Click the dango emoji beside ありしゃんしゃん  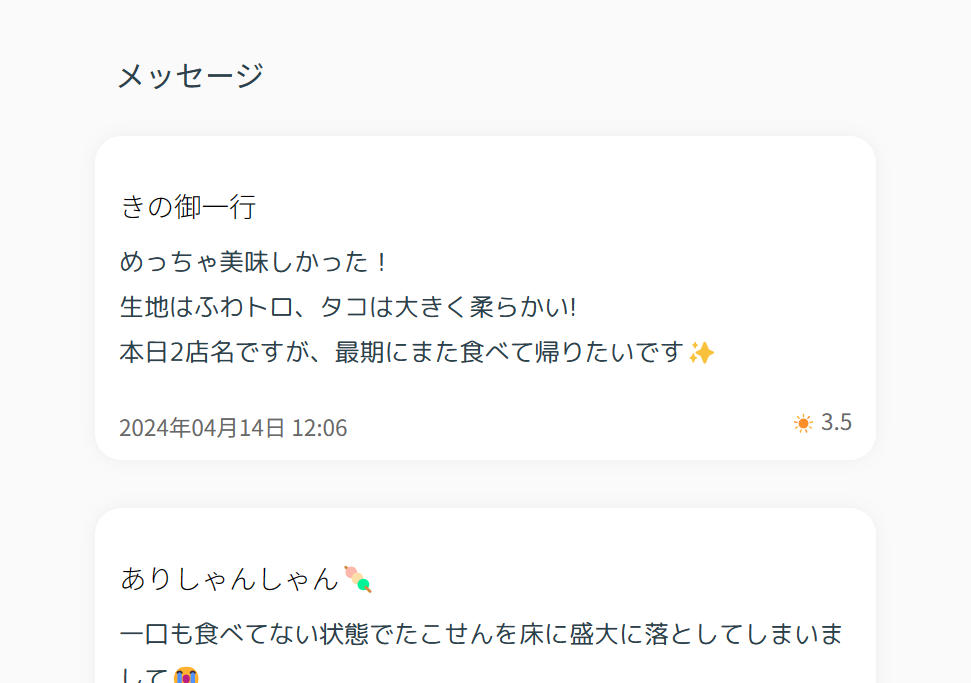358,580
